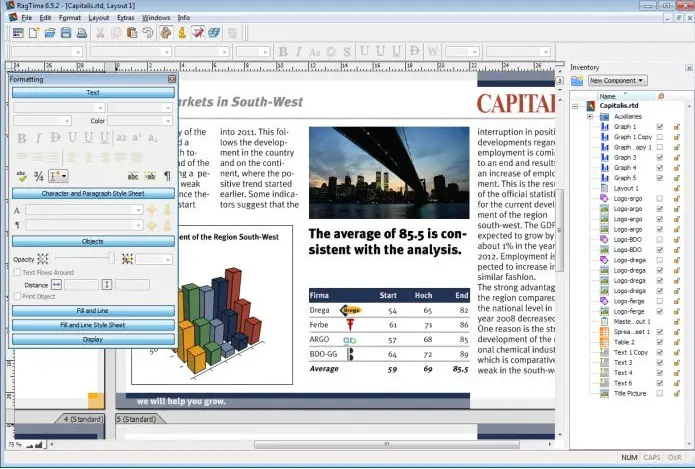Click the S shadow style icon in the format bar

347,52
